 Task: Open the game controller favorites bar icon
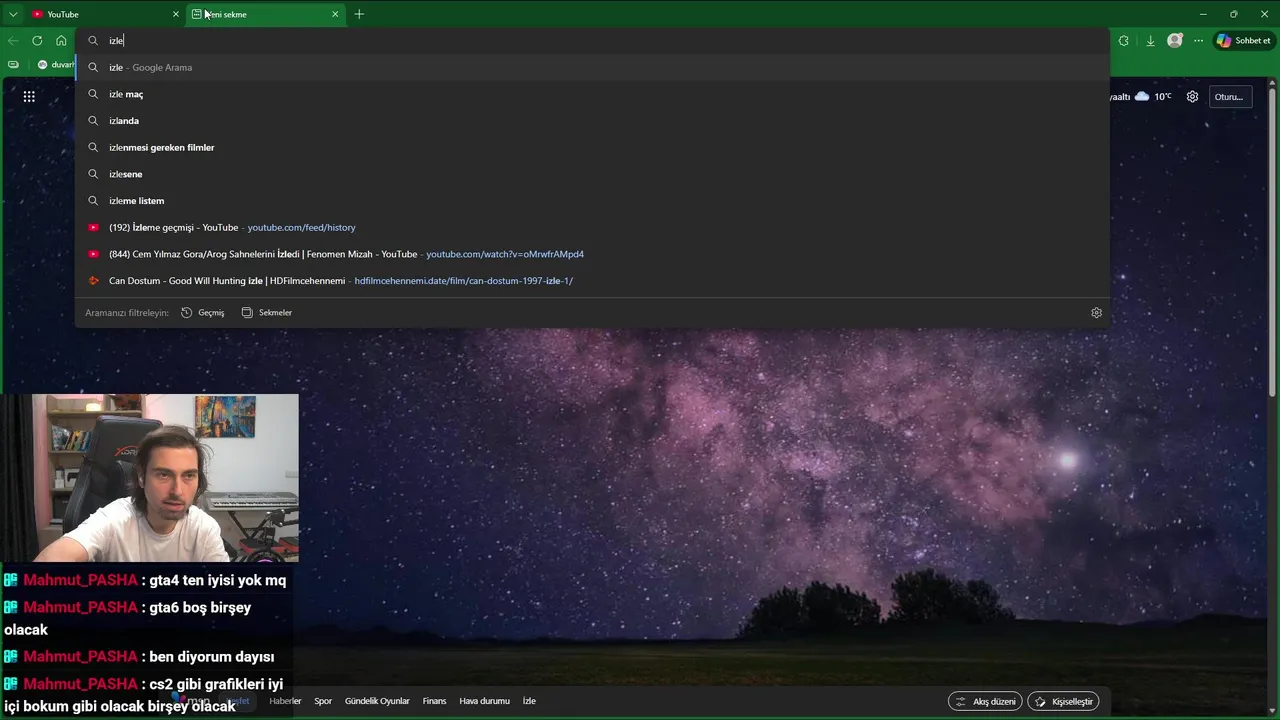tap(13, 64)
